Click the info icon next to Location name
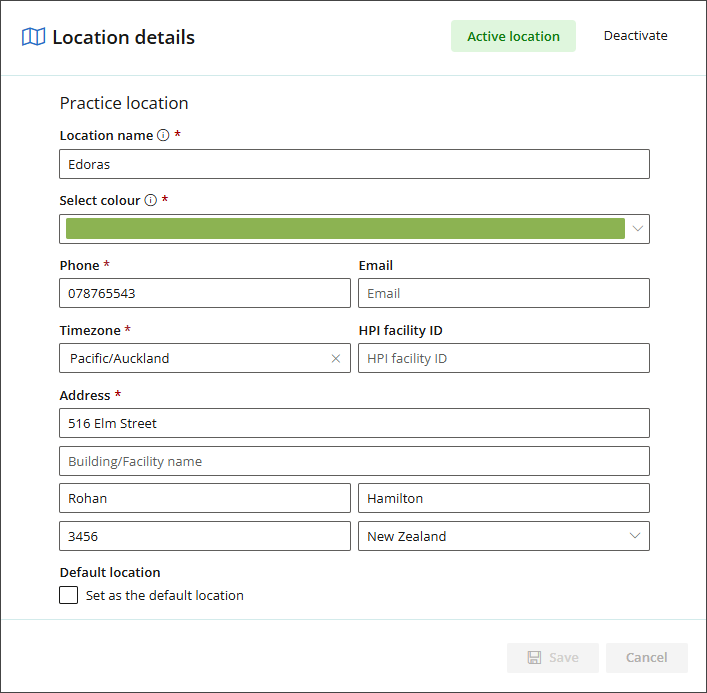Screen dimensions: 707x693 click(x=163, y=135)
